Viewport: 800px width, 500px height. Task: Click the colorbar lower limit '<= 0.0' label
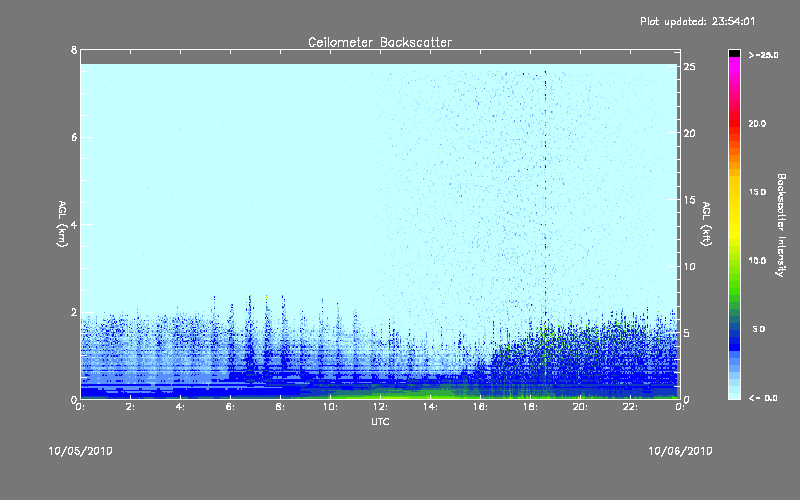coord(763,398)
